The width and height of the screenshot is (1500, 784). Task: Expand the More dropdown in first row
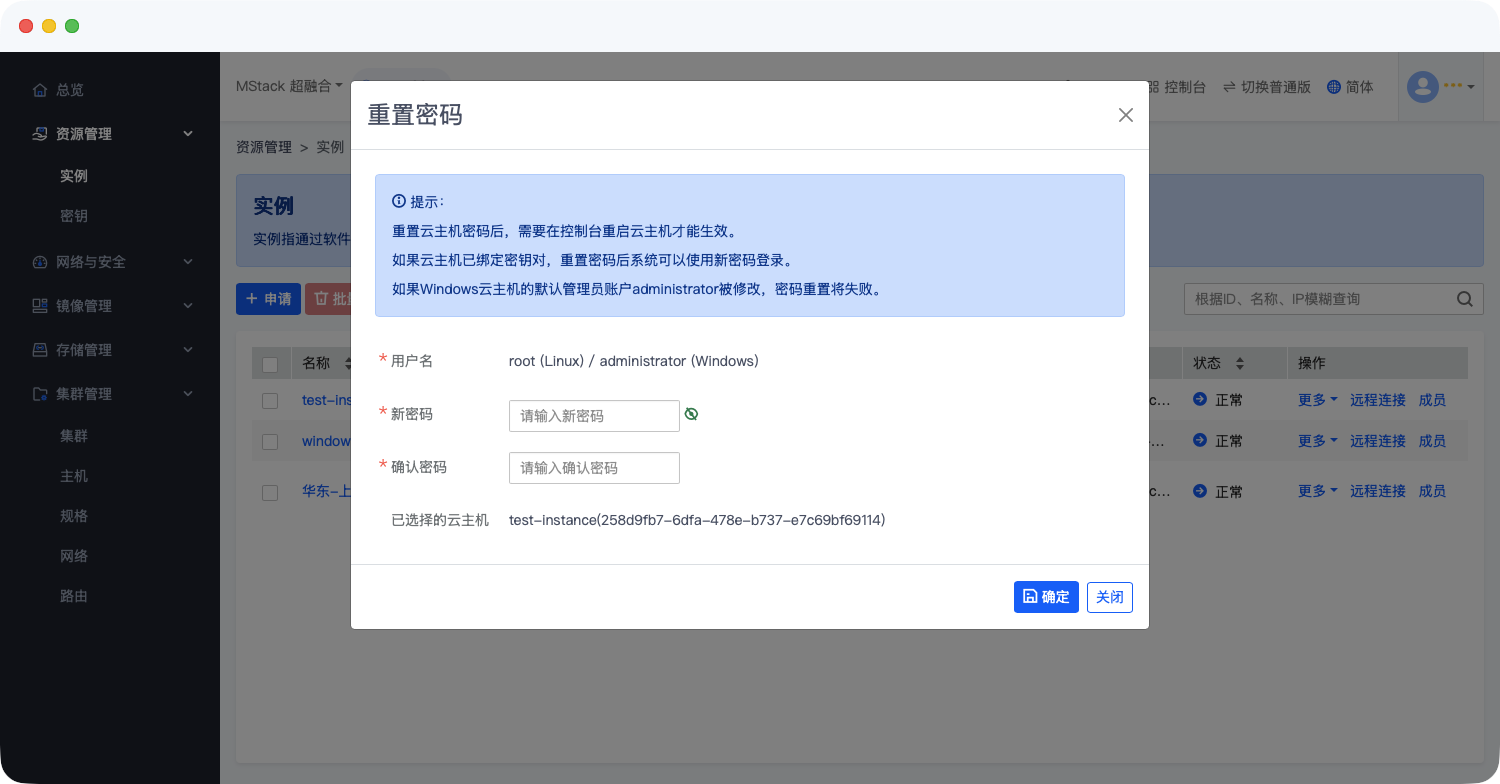point(1317,400)
